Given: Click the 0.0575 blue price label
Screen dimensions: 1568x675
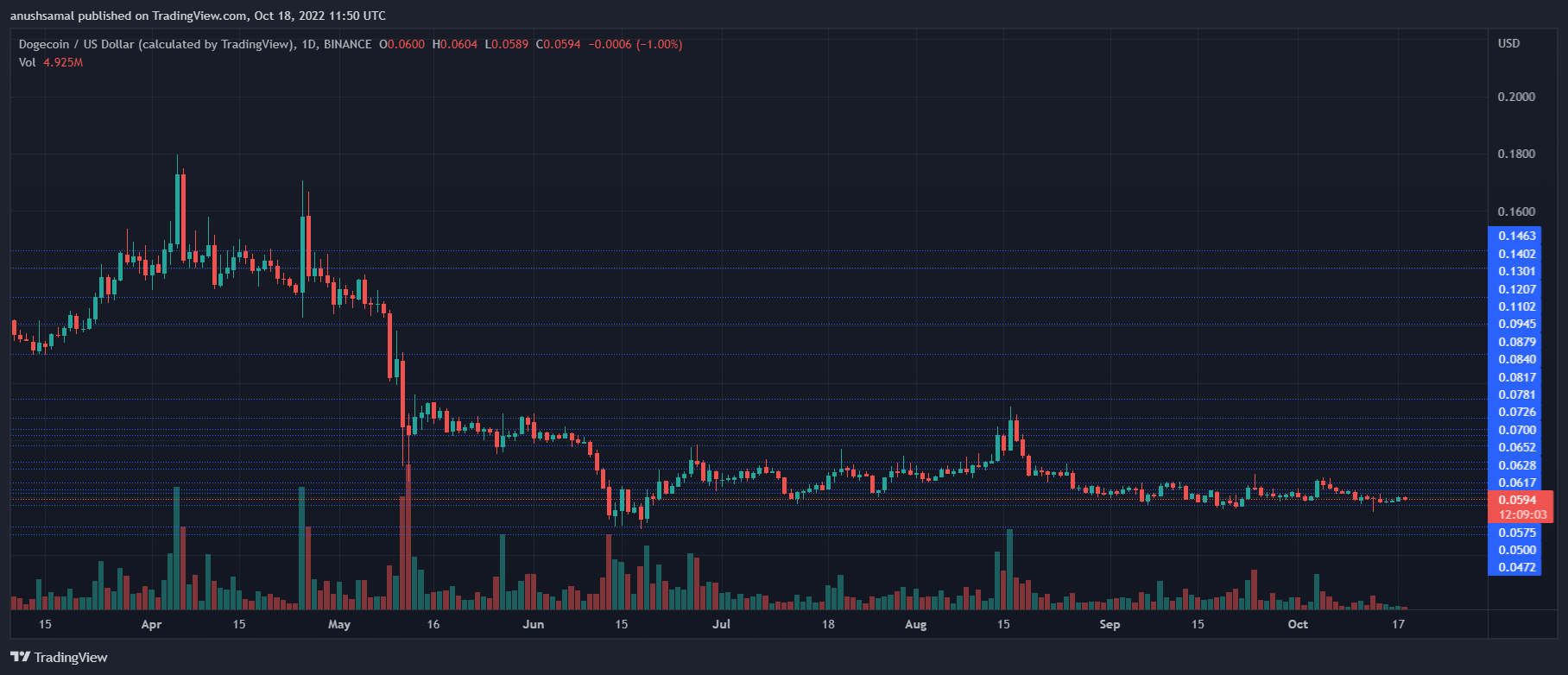Looking at the screenshot, I should coord(1517,533).
